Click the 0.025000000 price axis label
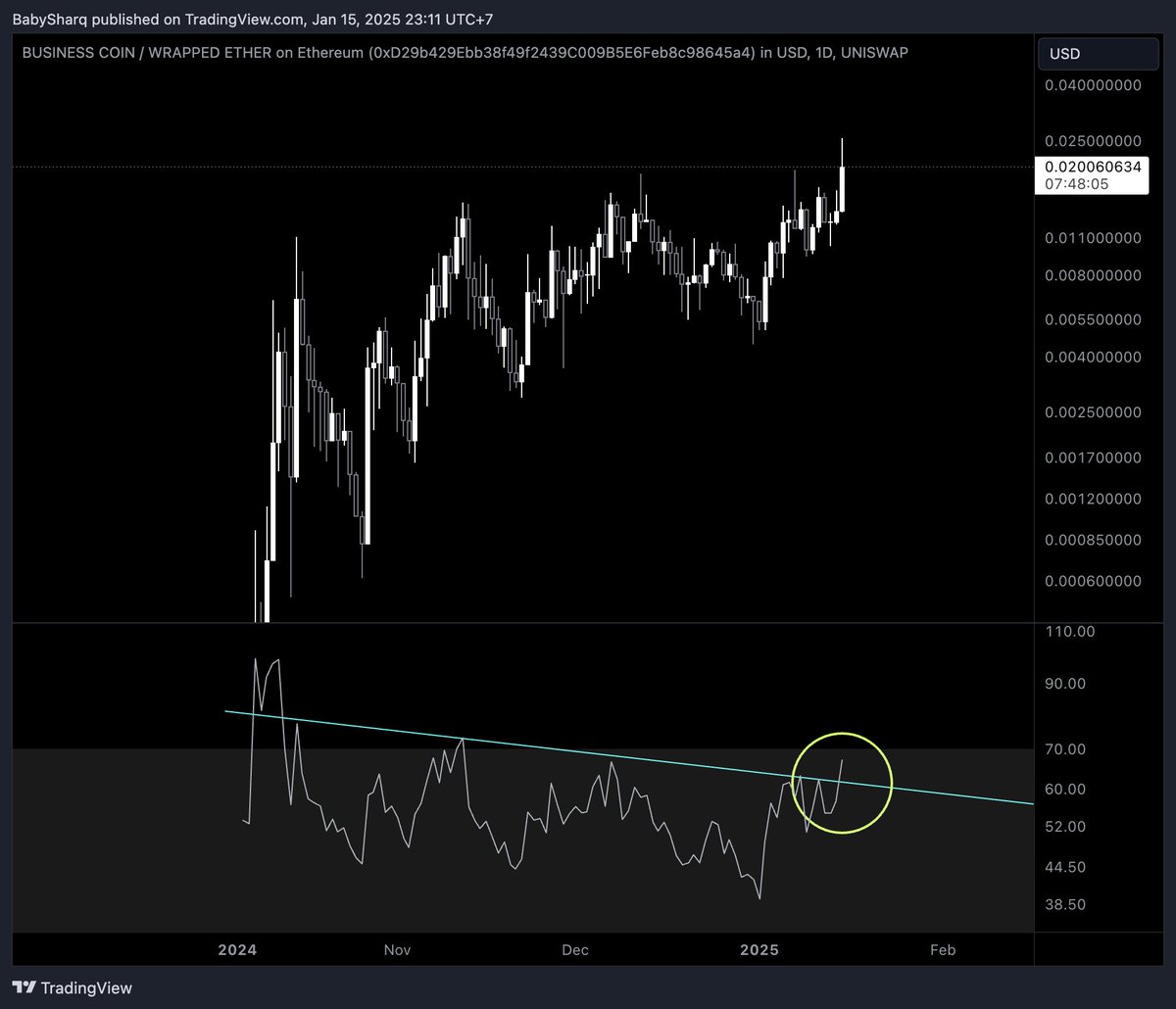The image size is (1176, 1009). click(x=1093, y=141)
